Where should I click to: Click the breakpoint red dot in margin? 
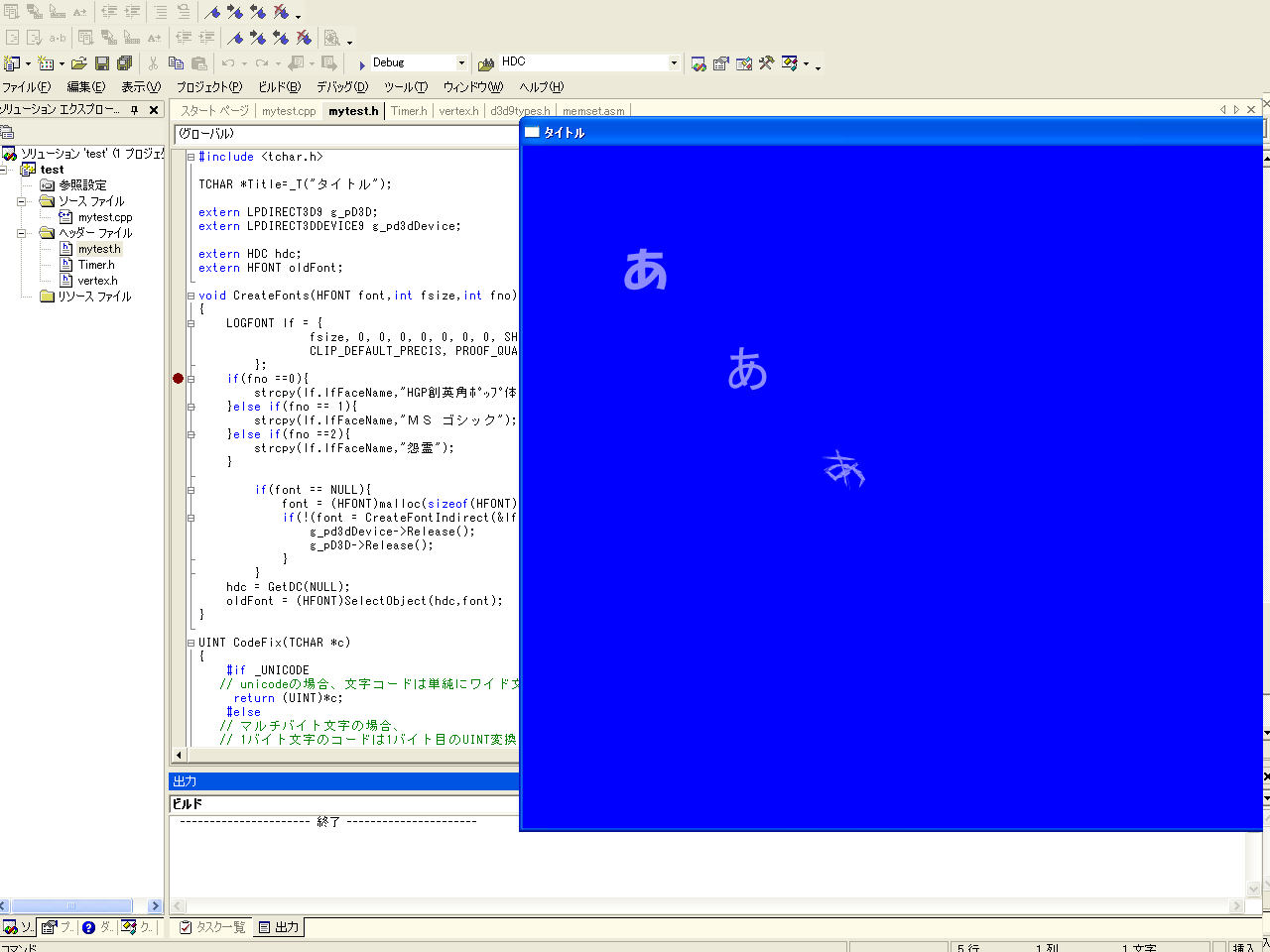tap(179, 378)
